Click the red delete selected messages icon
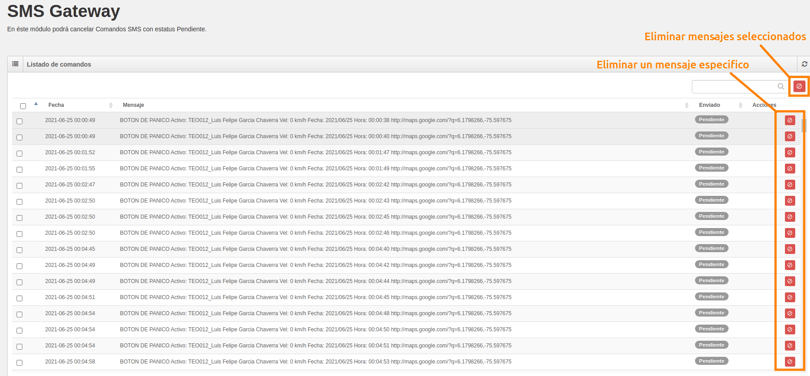The height and width of the screenshot is (376, 810). [x=799, y=86]
